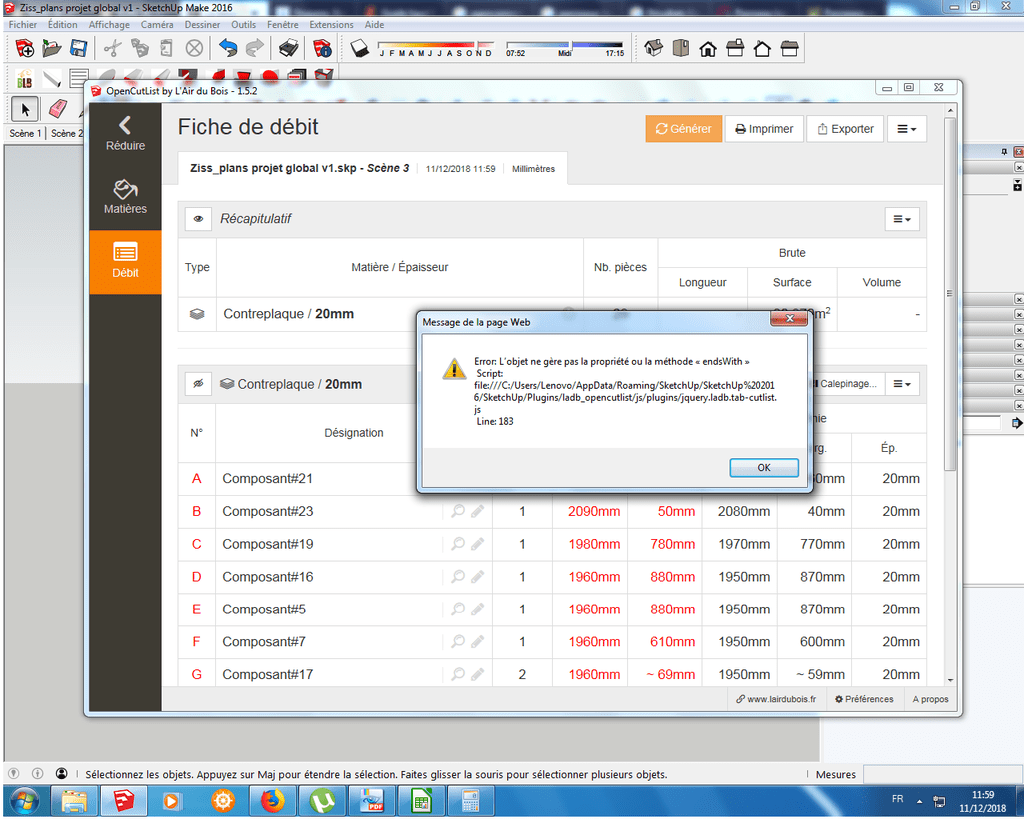Toggle the Récapitulatif eye visibility
The height and width of the screenshot is (819, 1024).
pos(198,219)
